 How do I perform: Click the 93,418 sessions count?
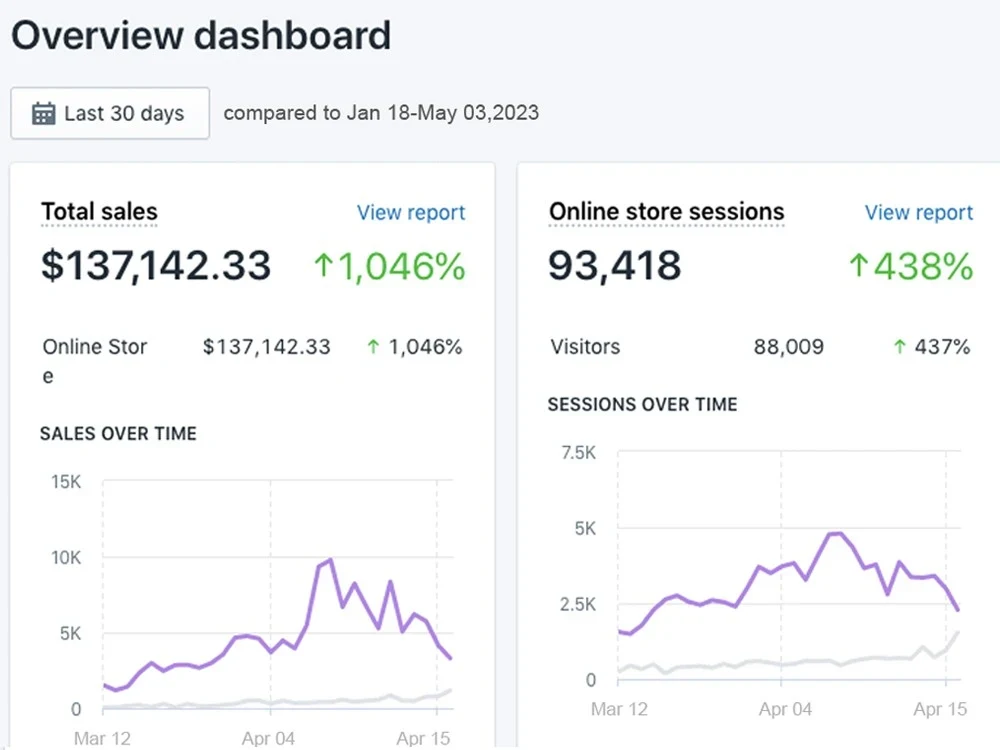coord(612,265)
